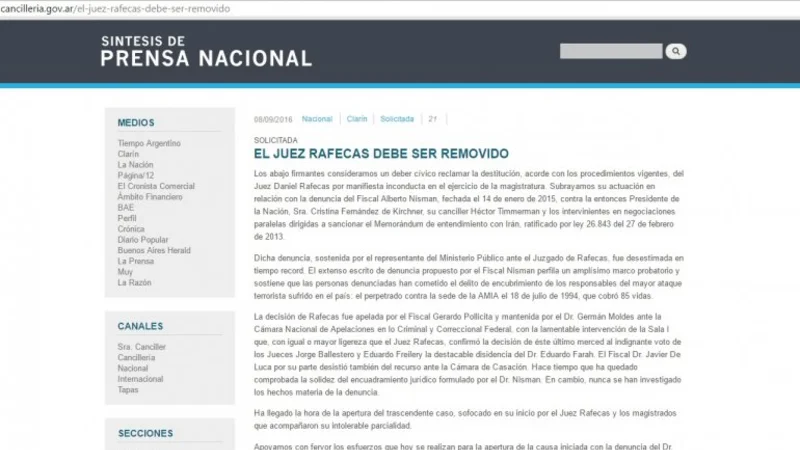Open Buenos Aires Herald link
This screenshot has width=800, height=450.
coord(154,251)
